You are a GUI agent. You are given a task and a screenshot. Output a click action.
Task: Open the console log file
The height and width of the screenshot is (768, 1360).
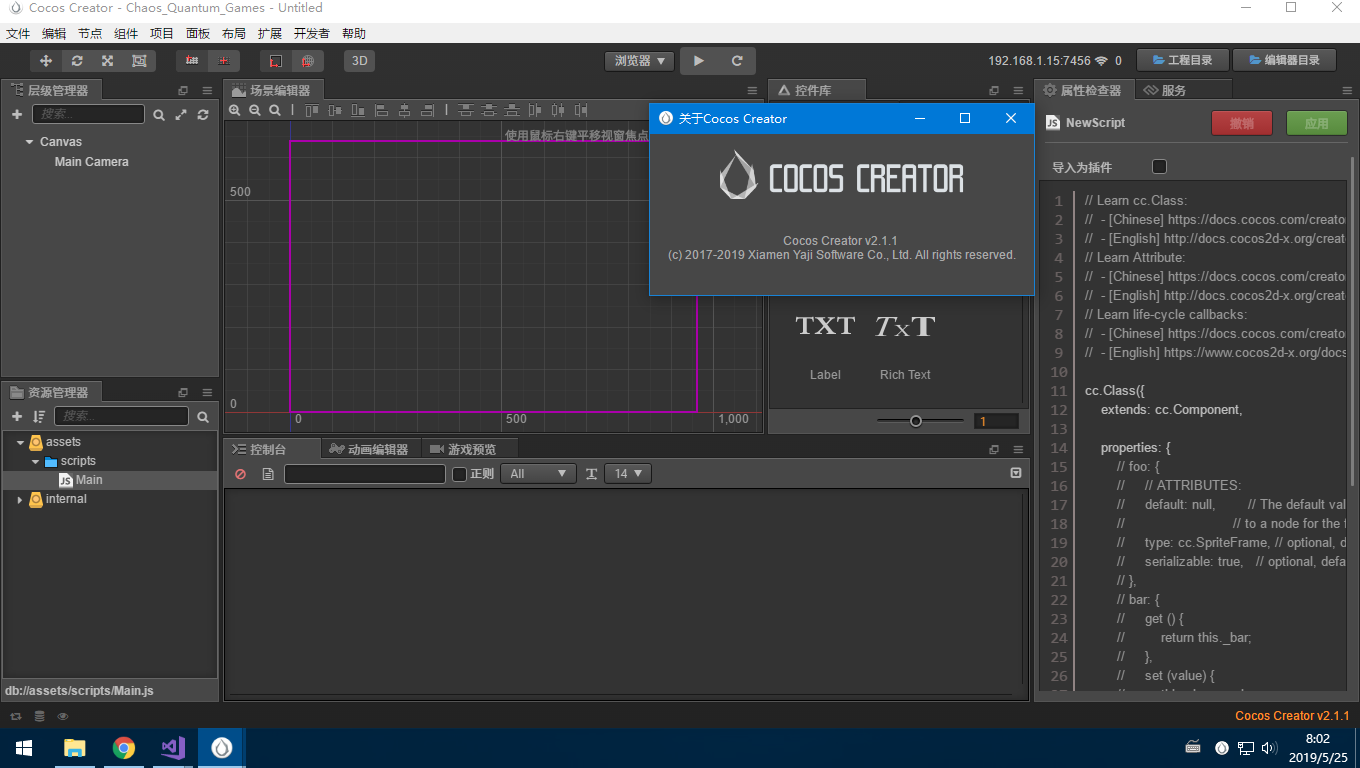point(268,474)
